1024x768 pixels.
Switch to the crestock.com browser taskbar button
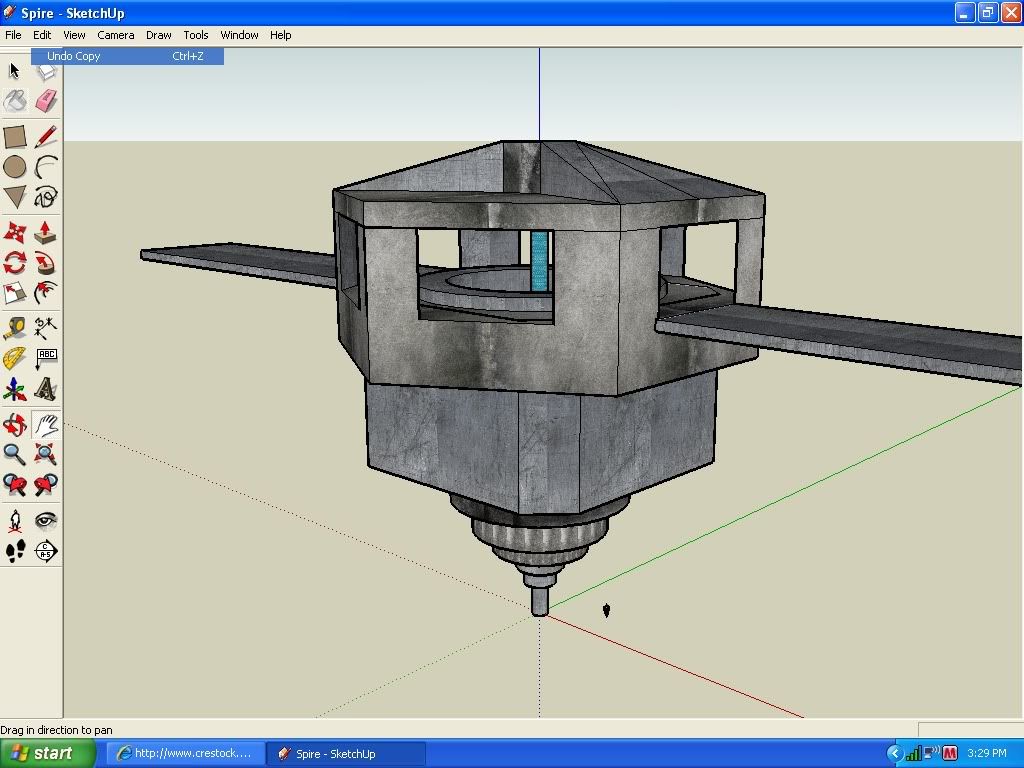(x=185, y=753)
